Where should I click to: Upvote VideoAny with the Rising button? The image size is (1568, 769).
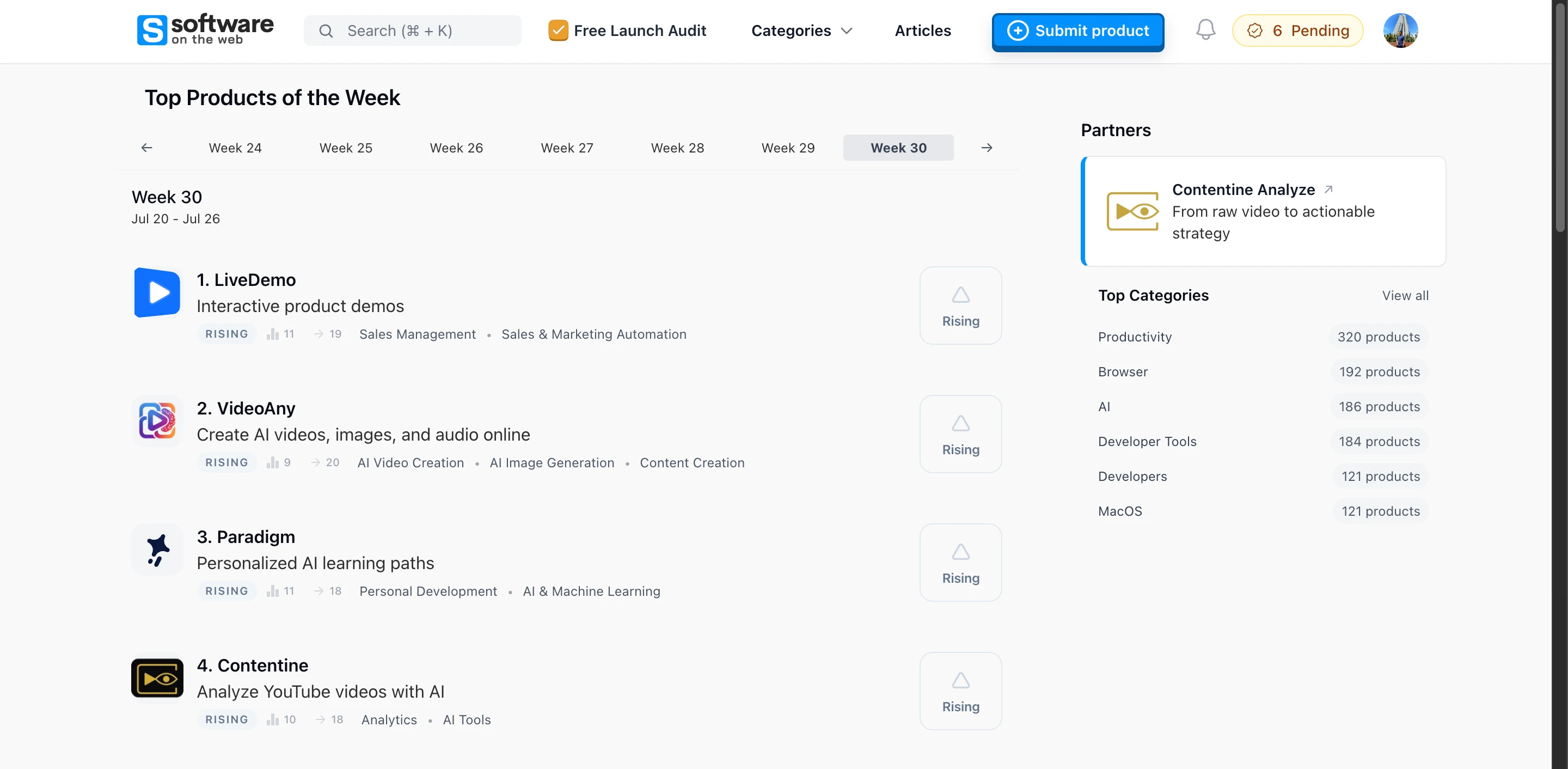tap(960, 434)
